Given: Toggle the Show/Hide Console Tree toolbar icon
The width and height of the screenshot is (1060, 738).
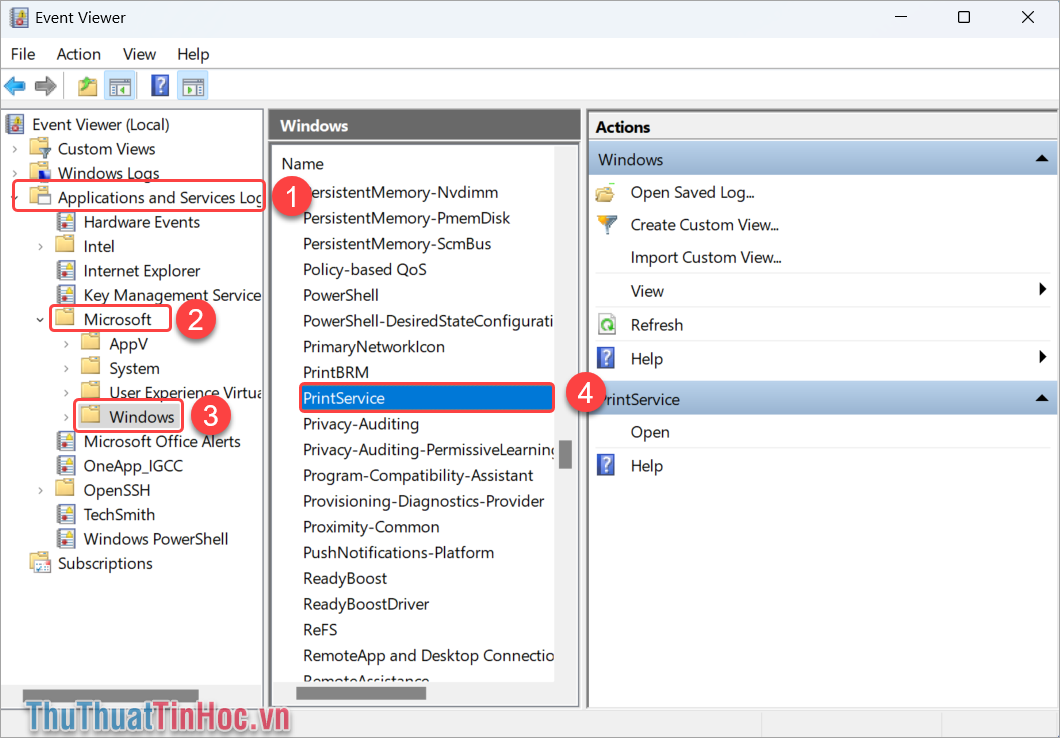Looking at the screenshot, I should (121, 86).
